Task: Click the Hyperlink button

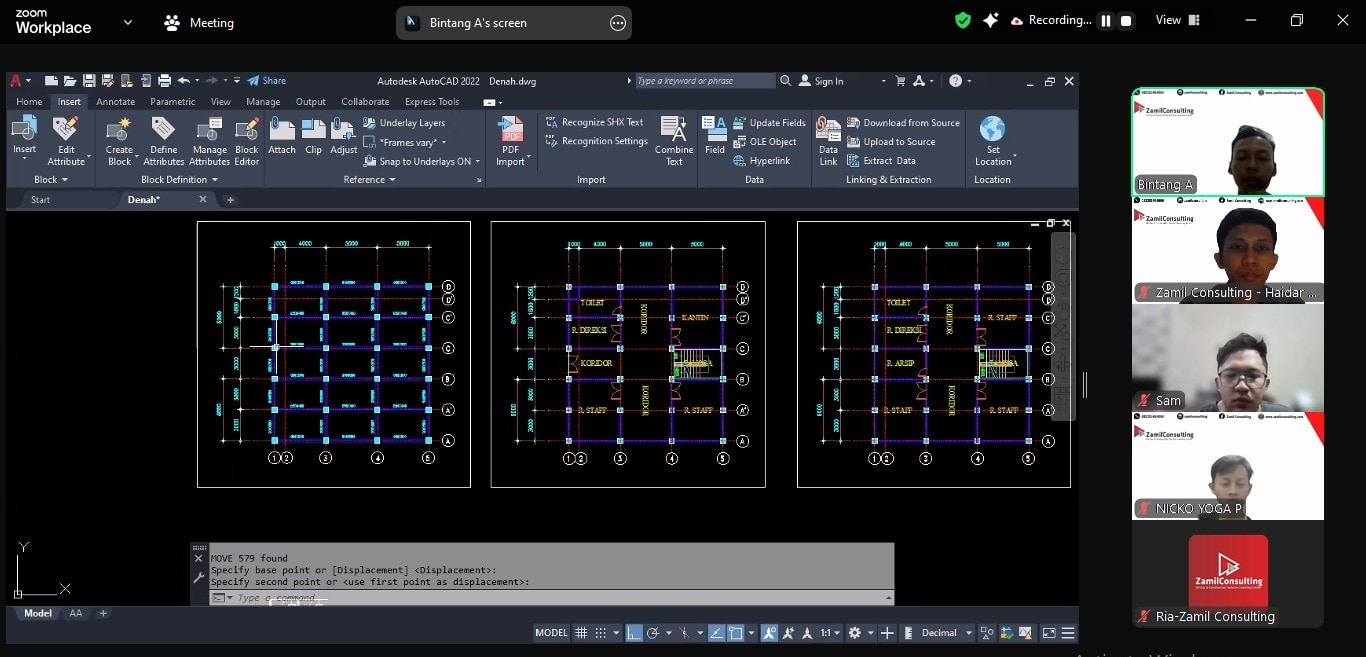Action: pyautogui.click(x=761, y=161)
